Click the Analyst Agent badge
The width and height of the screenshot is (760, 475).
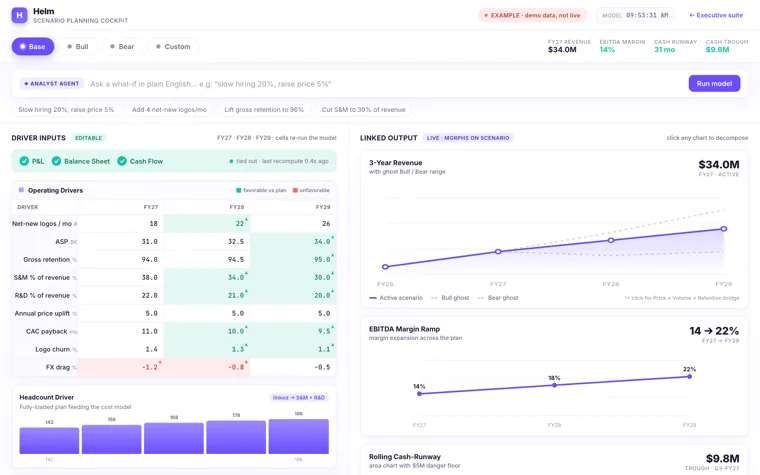pos(52,84)
